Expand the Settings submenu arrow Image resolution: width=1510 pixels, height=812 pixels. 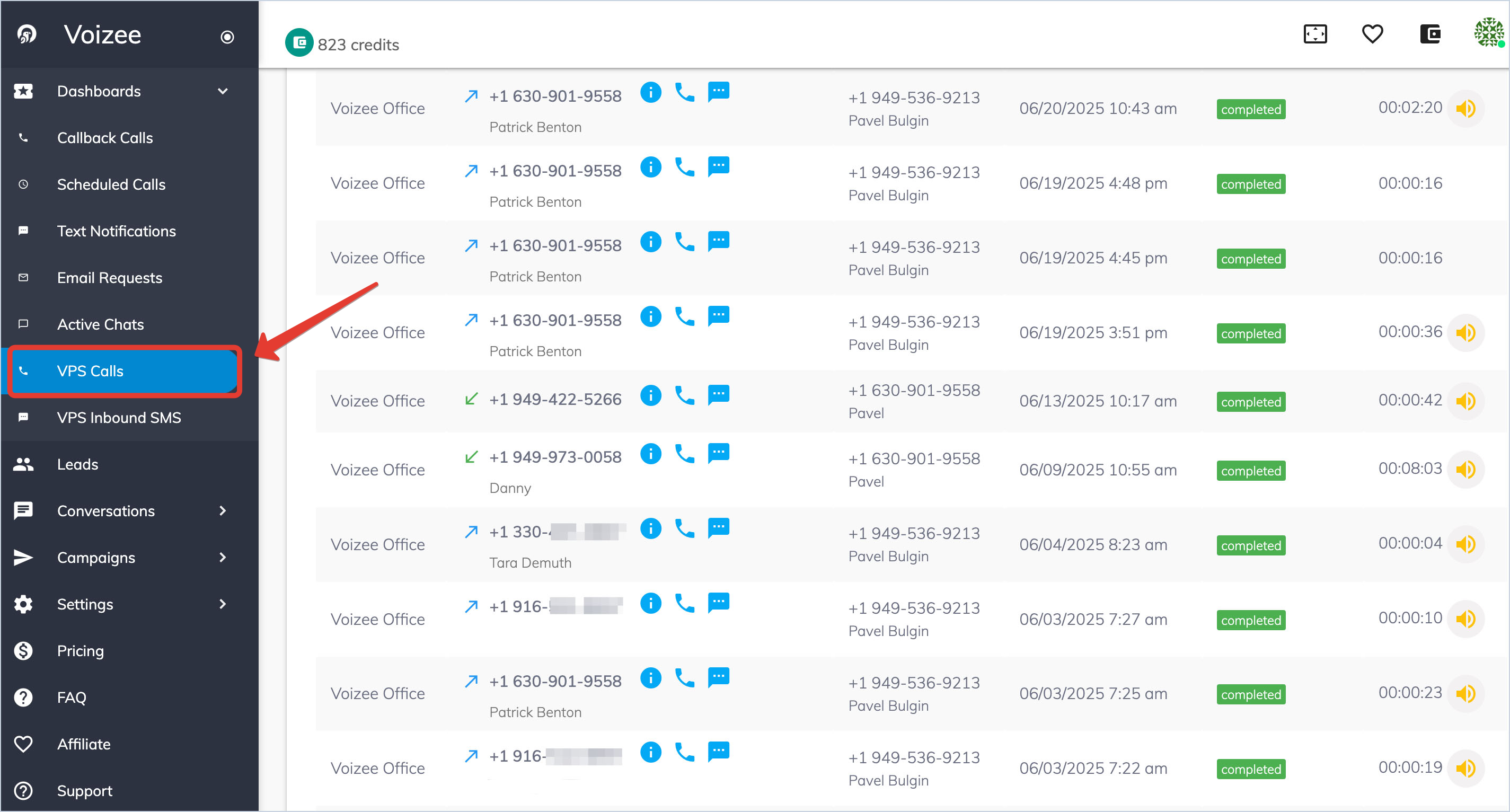click(x=223, y=604)
